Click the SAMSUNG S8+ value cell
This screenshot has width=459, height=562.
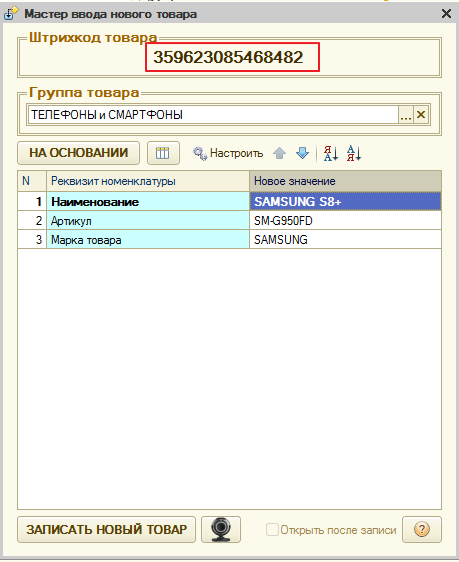click(345, 201)
